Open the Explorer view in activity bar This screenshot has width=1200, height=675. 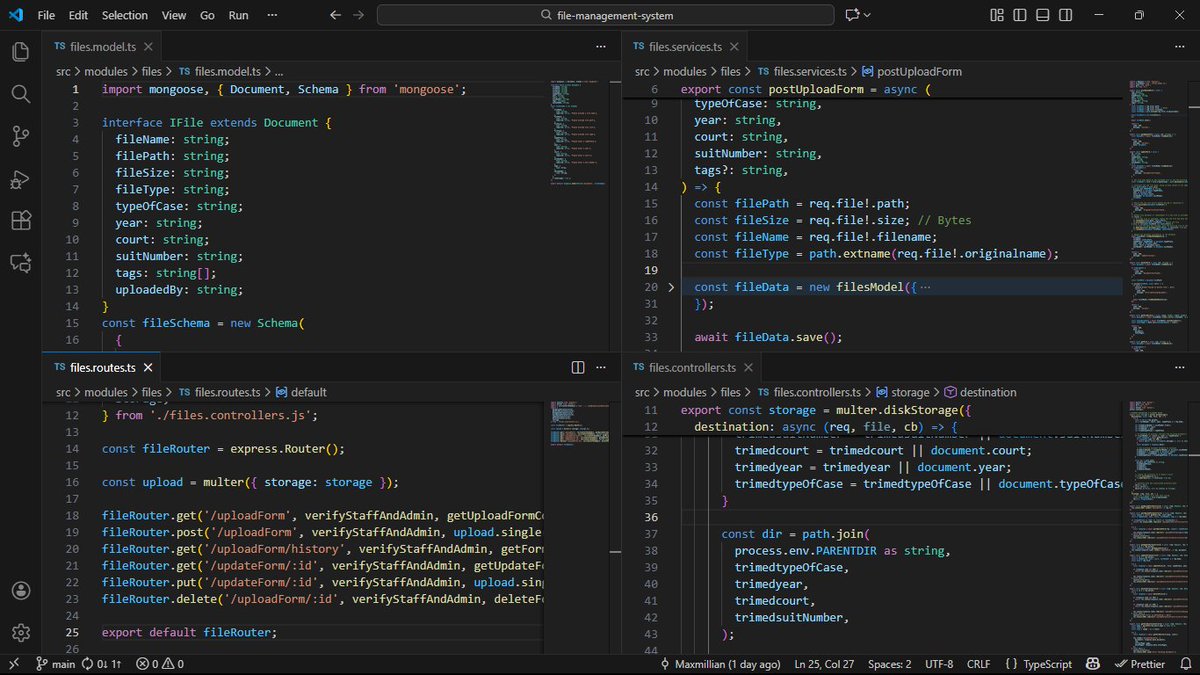click(20, 52)
